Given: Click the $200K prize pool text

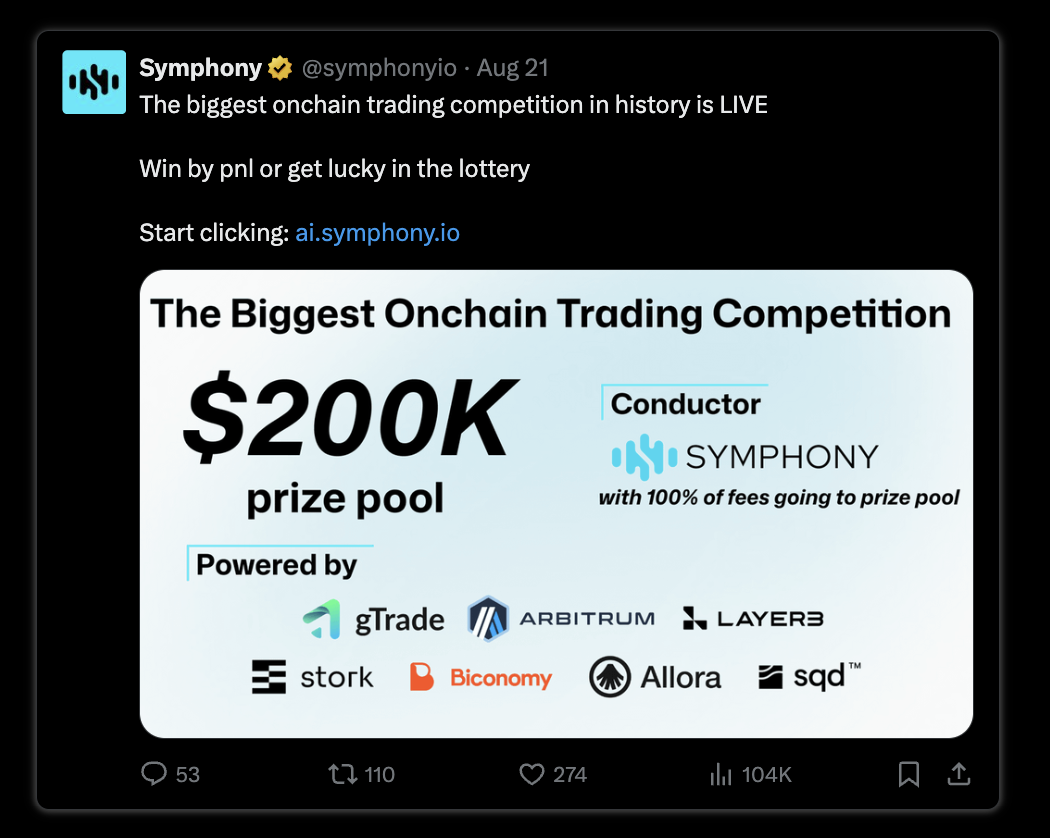Looking at the screenshot, I should tap(347, 443).
